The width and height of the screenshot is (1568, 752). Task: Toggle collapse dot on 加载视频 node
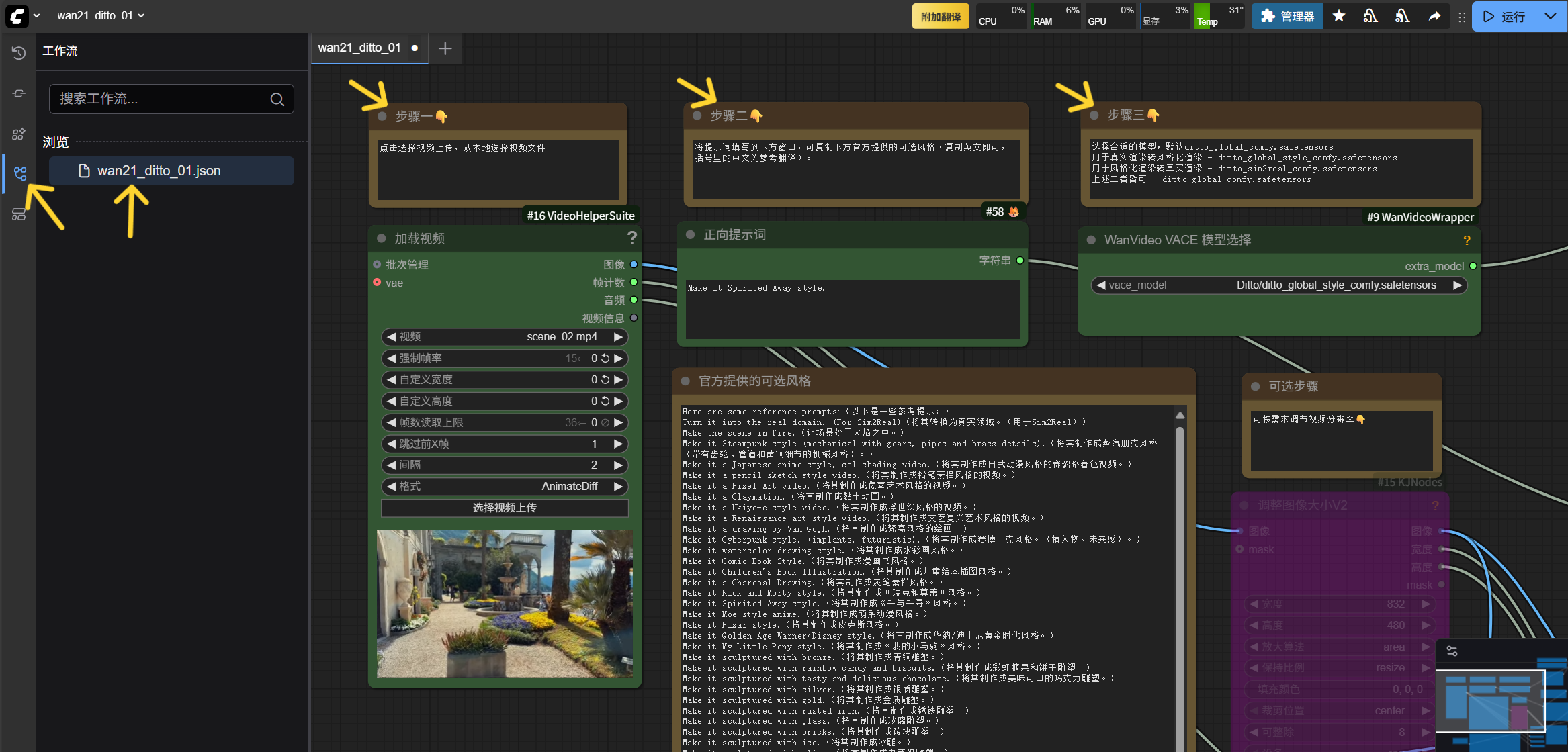click(x=382, y=238)
